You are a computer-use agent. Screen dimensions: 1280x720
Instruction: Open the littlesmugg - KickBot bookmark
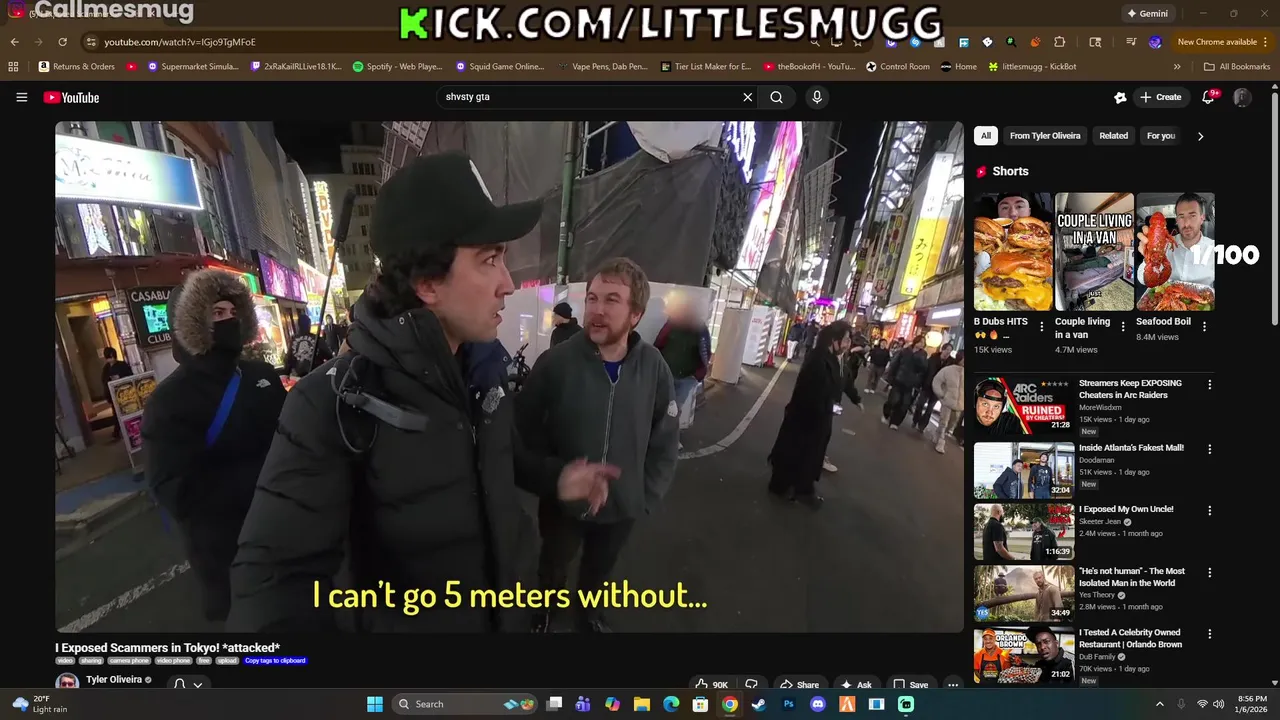(x=1032, y=67)
